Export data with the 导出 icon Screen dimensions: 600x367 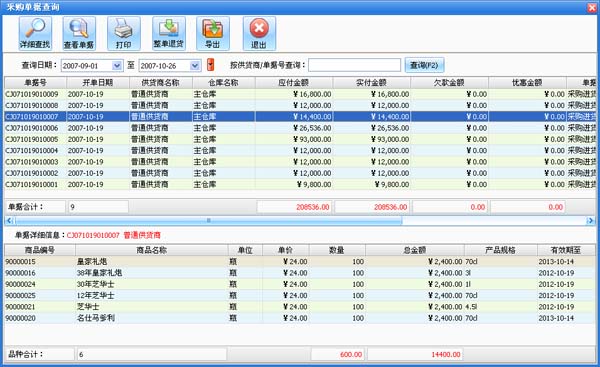213,33
